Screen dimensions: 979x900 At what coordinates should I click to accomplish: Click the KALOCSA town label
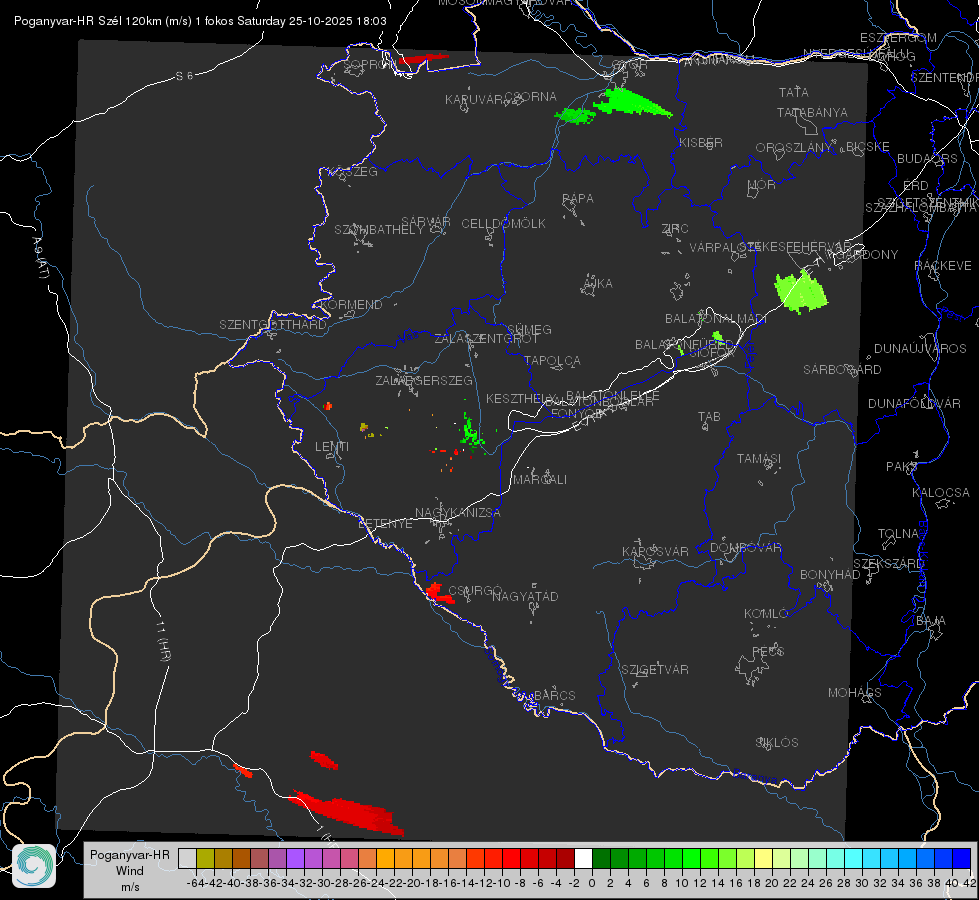(941, 492)
